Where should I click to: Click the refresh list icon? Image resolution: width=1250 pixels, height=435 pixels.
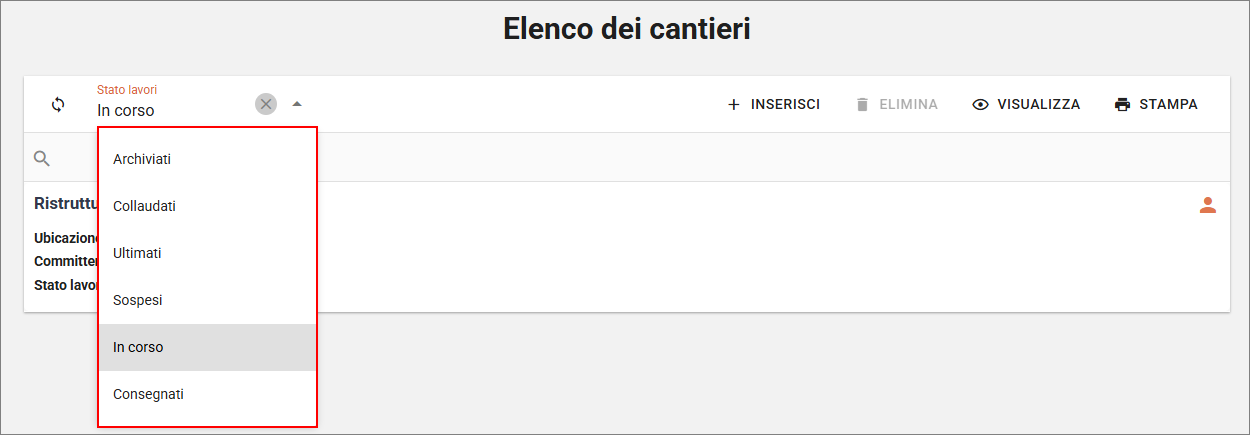[58, 104]
